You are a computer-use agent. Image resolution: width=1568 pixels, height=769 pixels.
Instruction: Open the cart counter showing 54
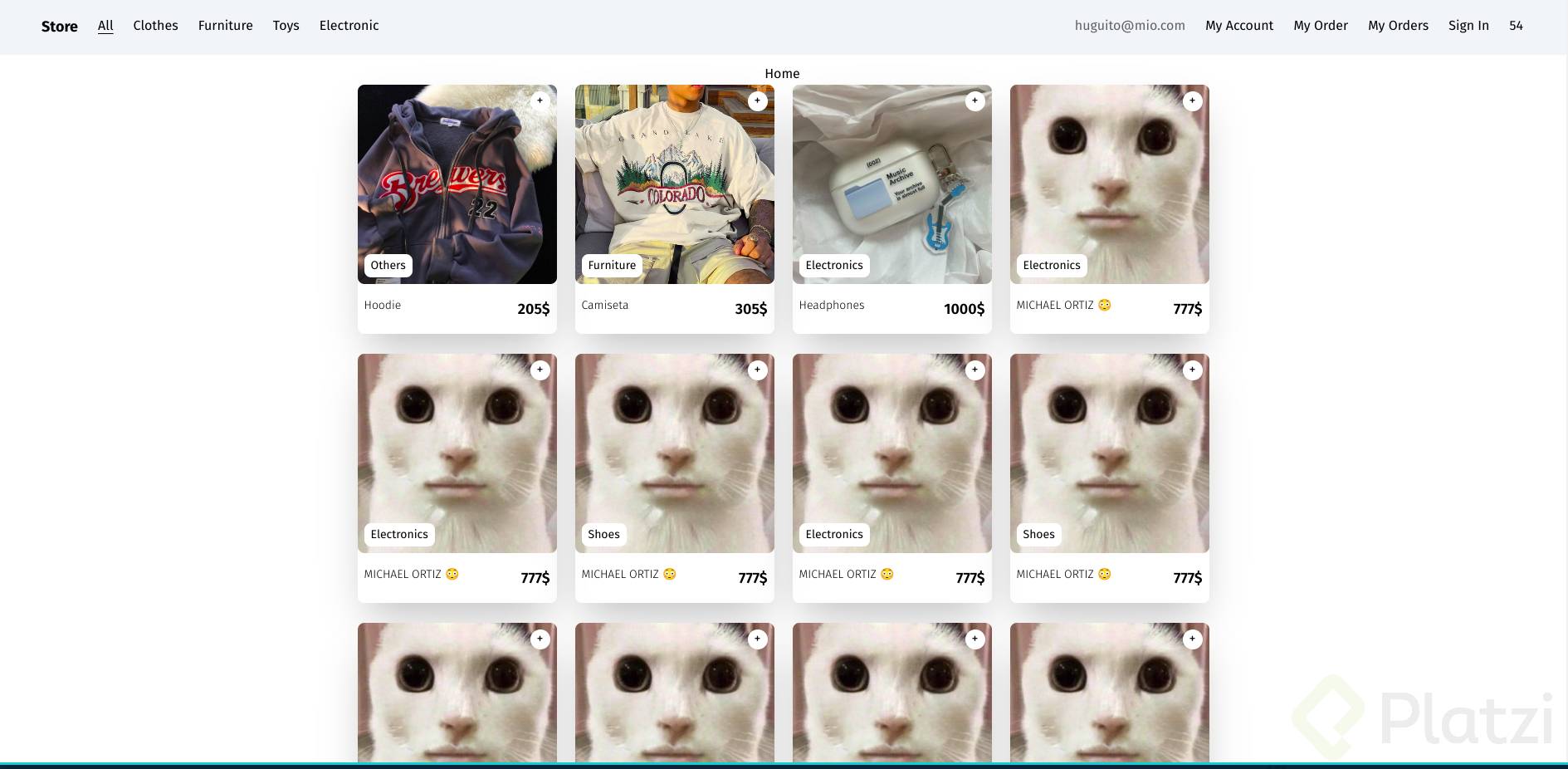pos(1516,26)
